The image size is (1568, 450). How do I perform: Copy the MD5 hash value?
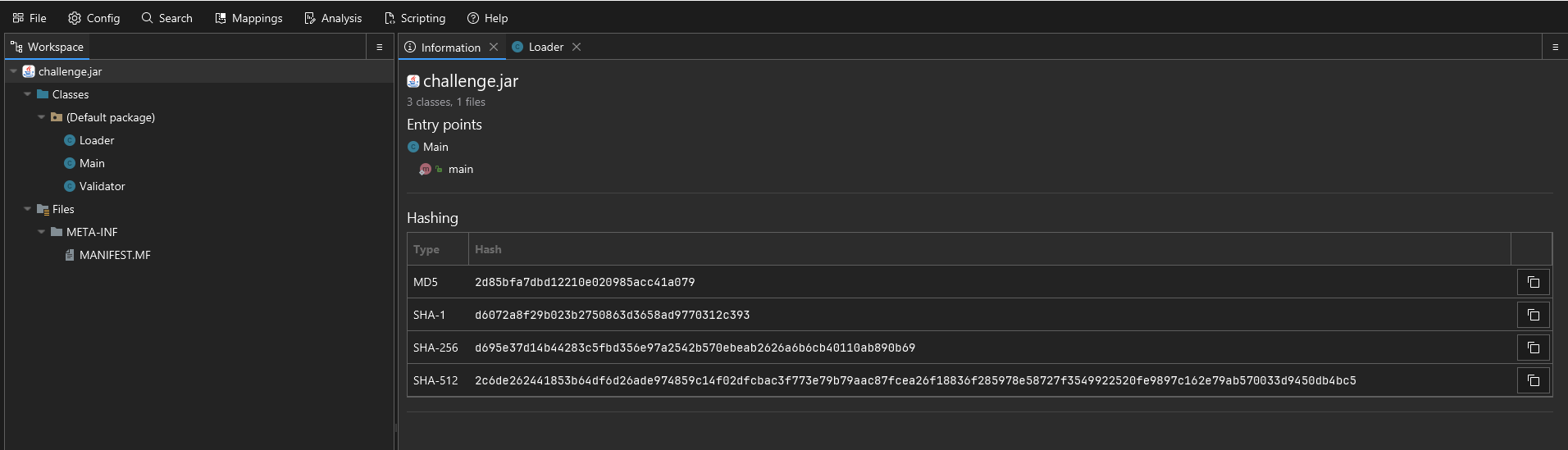click(1533, 282)
